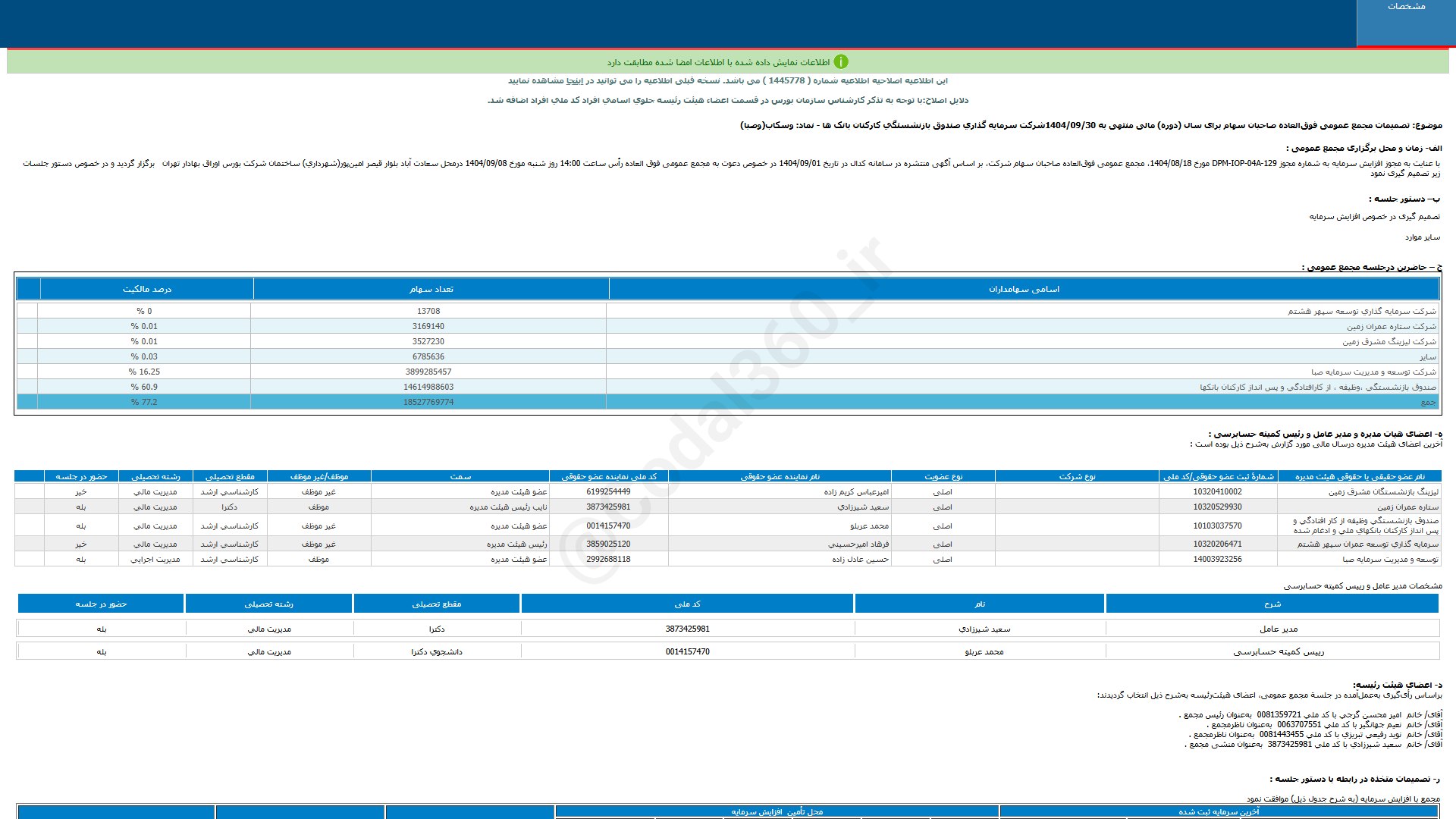Click the کد ملی header in CEO table
The width and height of the screenshot is (1456, 819).
tap(687, 604)
